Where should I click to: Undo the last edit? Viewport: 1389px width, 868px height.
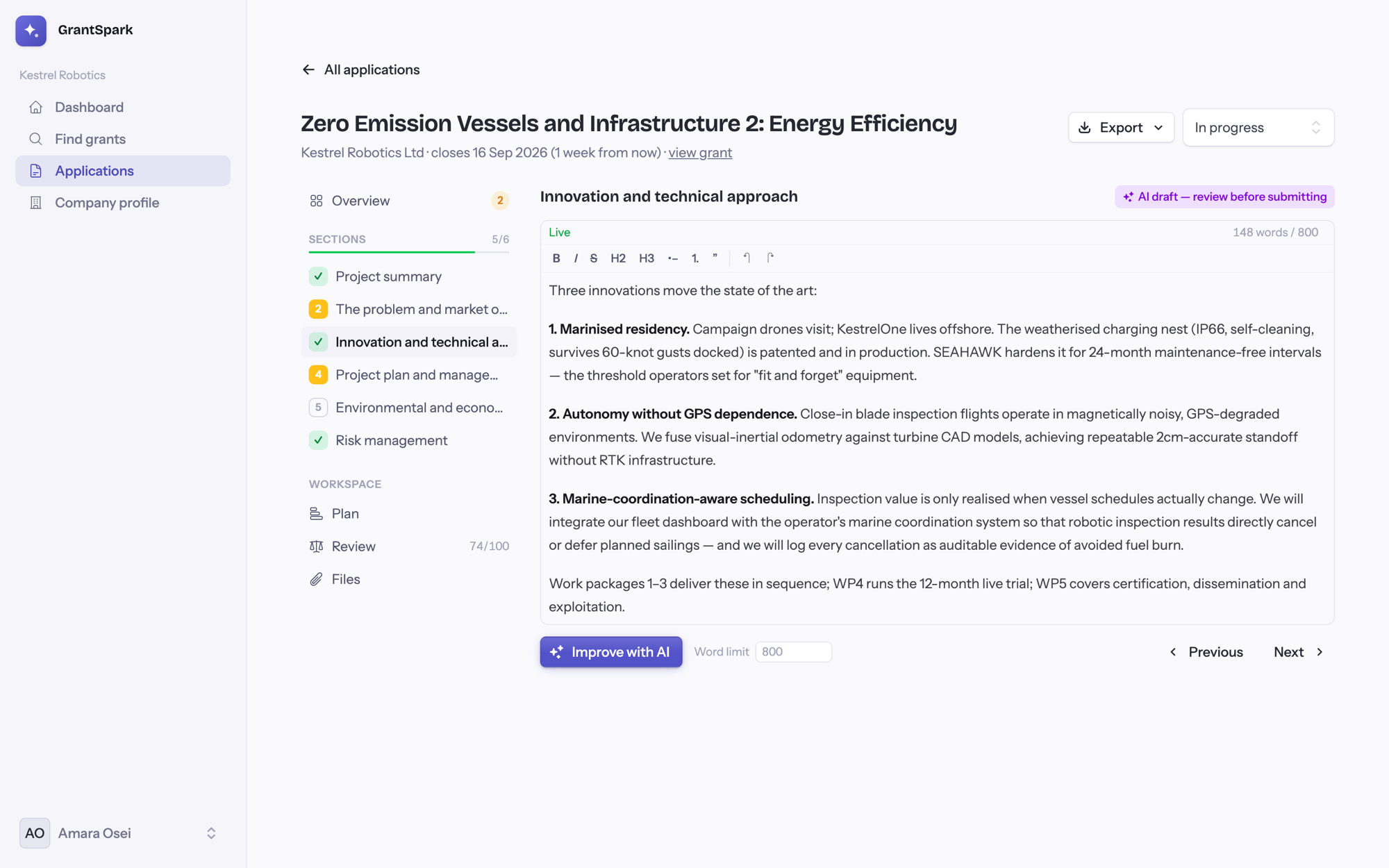747,258
